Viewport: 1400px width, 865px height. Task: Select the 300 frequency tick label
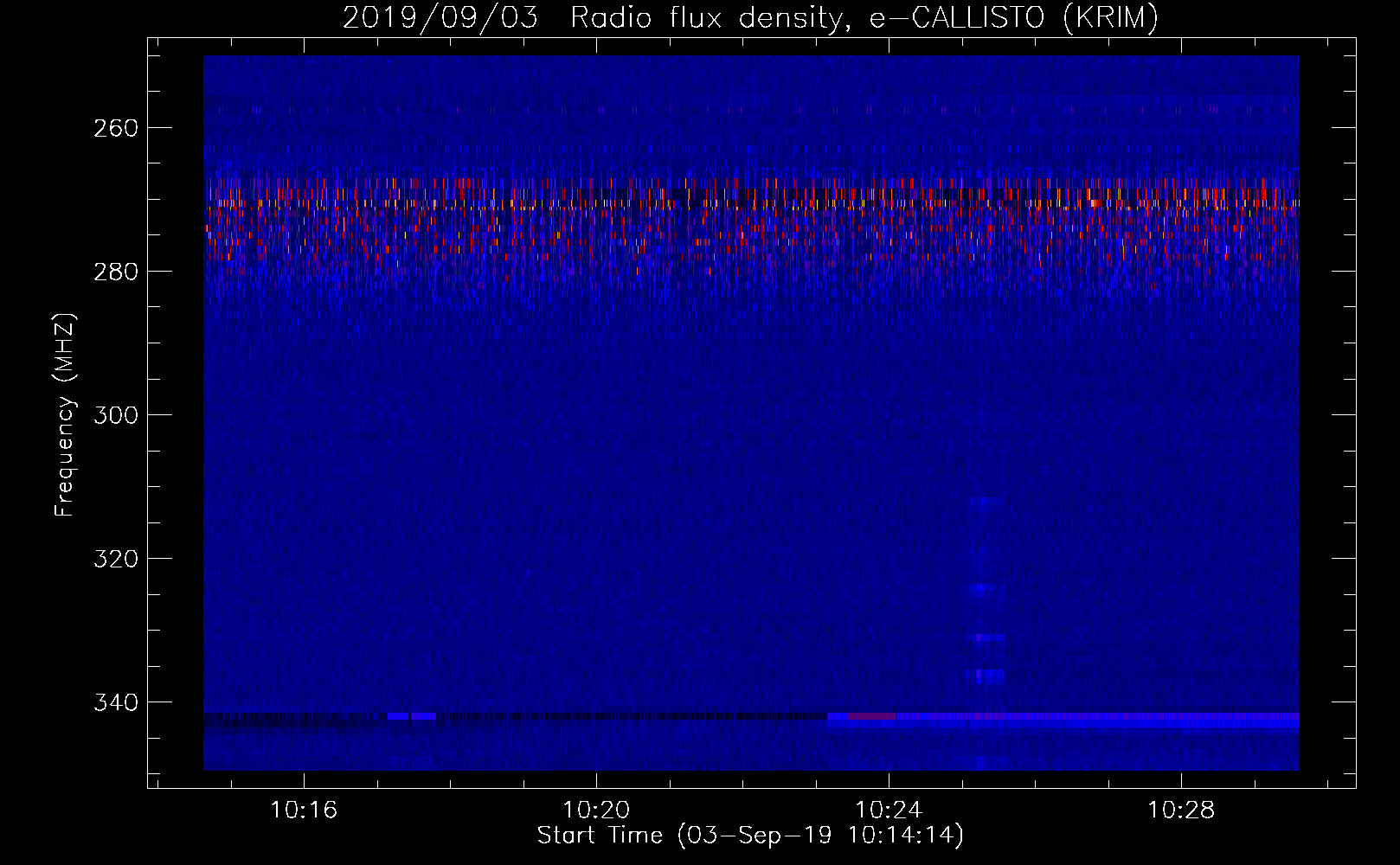click(115, 415)
